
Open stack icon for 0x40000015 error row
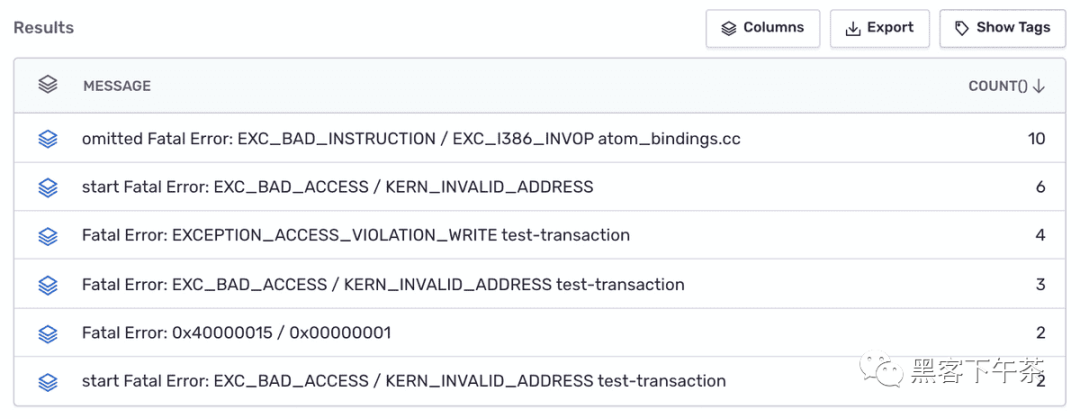pos(48,334)
